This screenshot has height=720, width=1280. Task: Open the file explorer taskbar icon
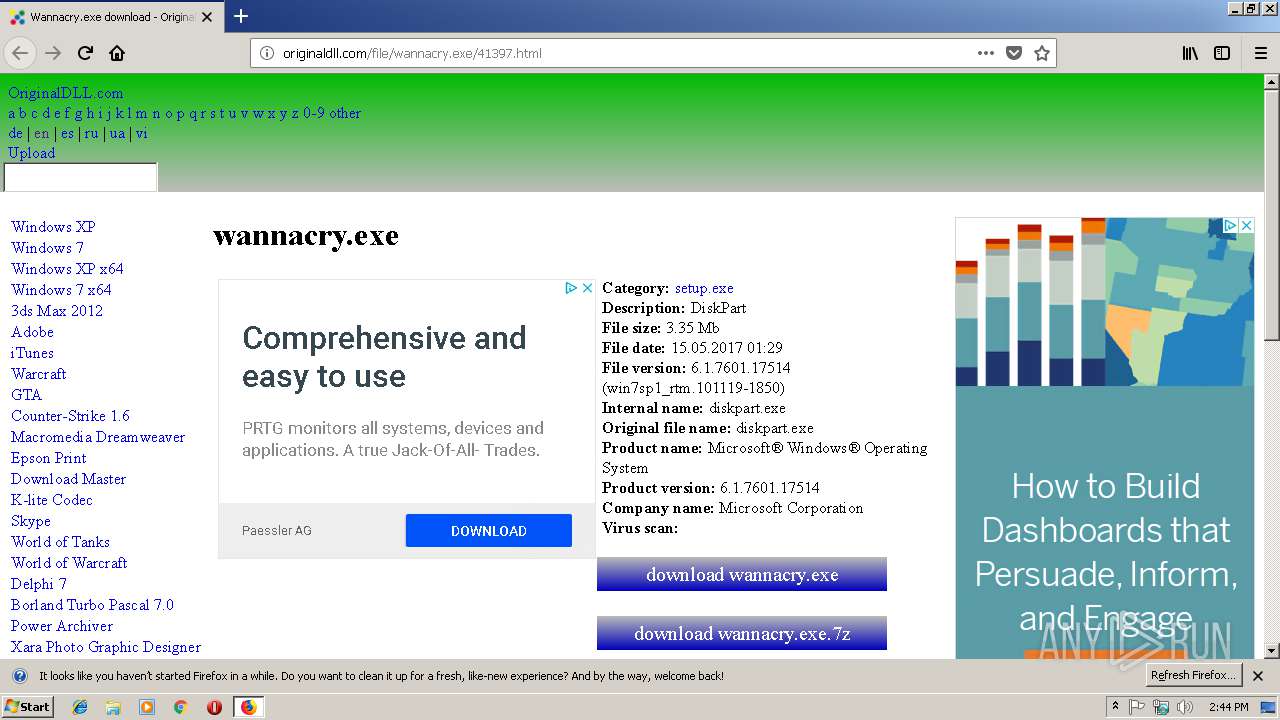tap(113, 707)
